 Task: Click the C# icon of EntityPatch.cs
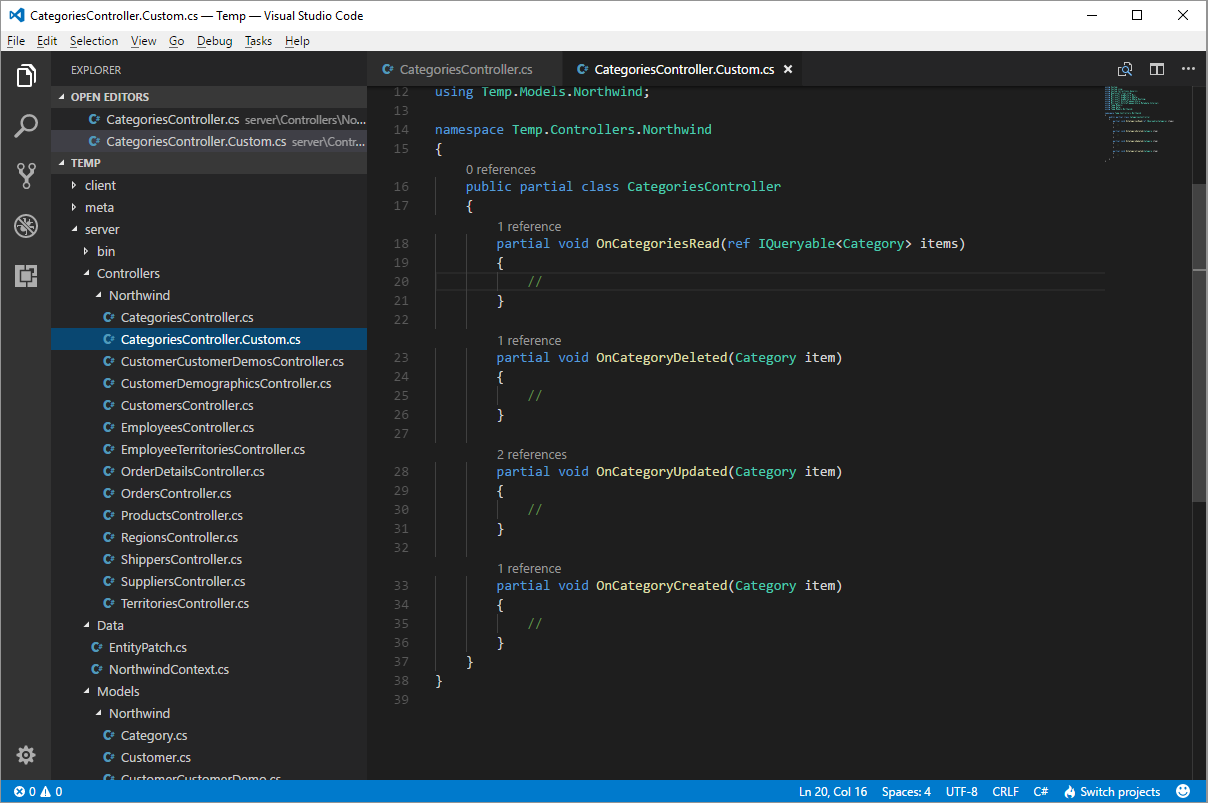(98, 647)
